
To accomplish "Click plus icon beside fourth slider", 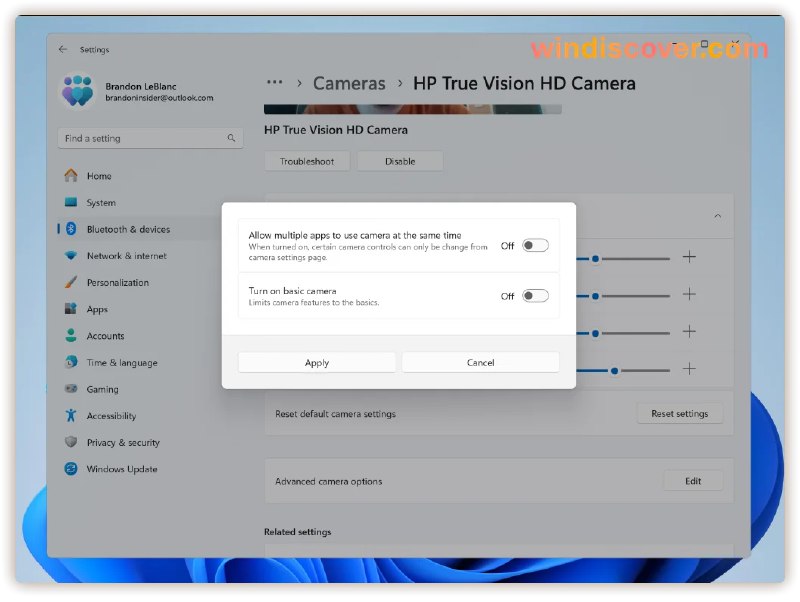I will click(x=689, y=369).
